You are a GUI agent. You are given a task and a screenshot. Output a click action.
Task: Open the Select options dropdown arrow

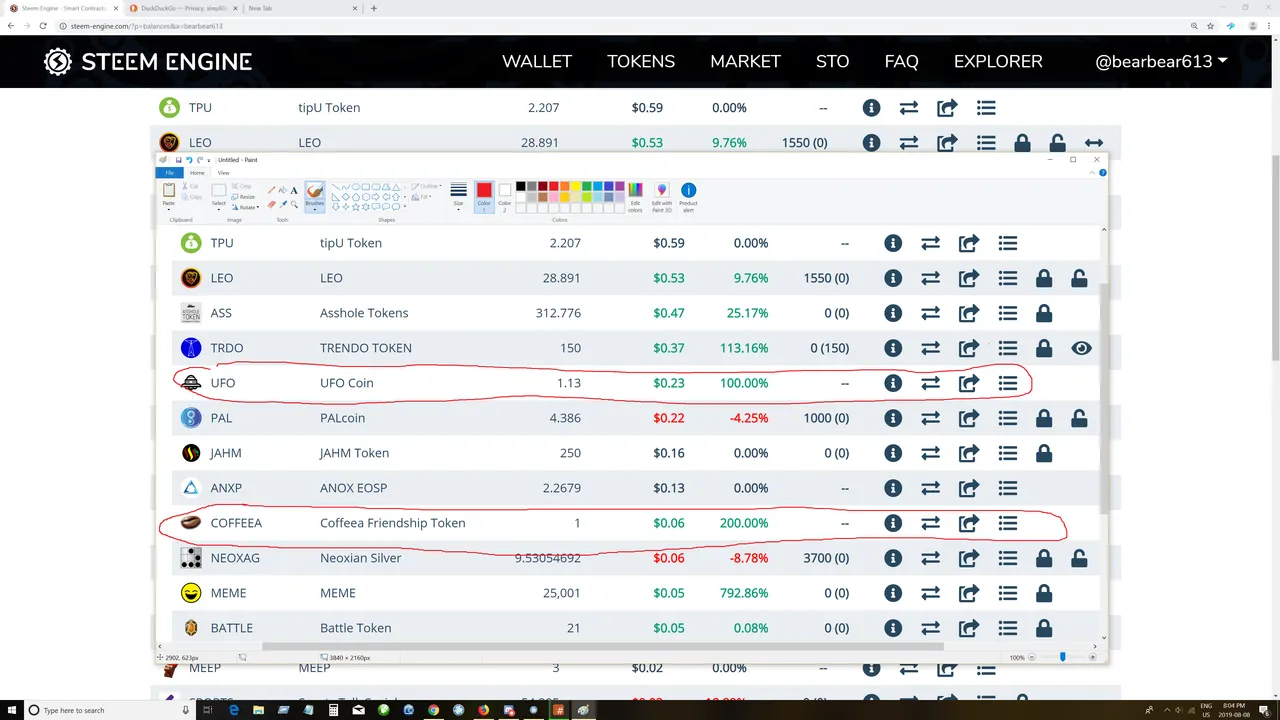[x=218, y=209]
